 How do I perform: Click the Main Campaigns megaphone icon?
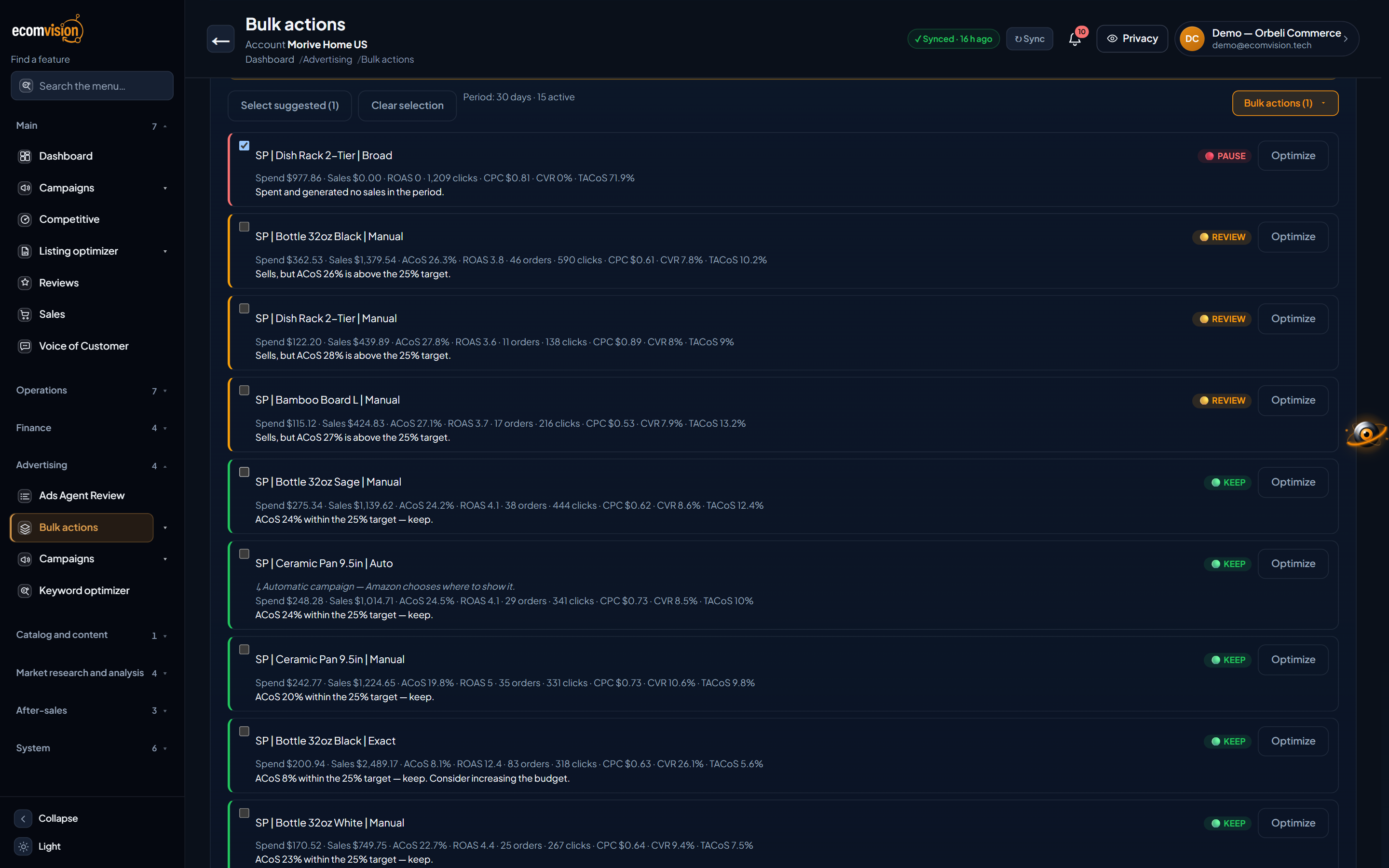[x=25, y=188]
